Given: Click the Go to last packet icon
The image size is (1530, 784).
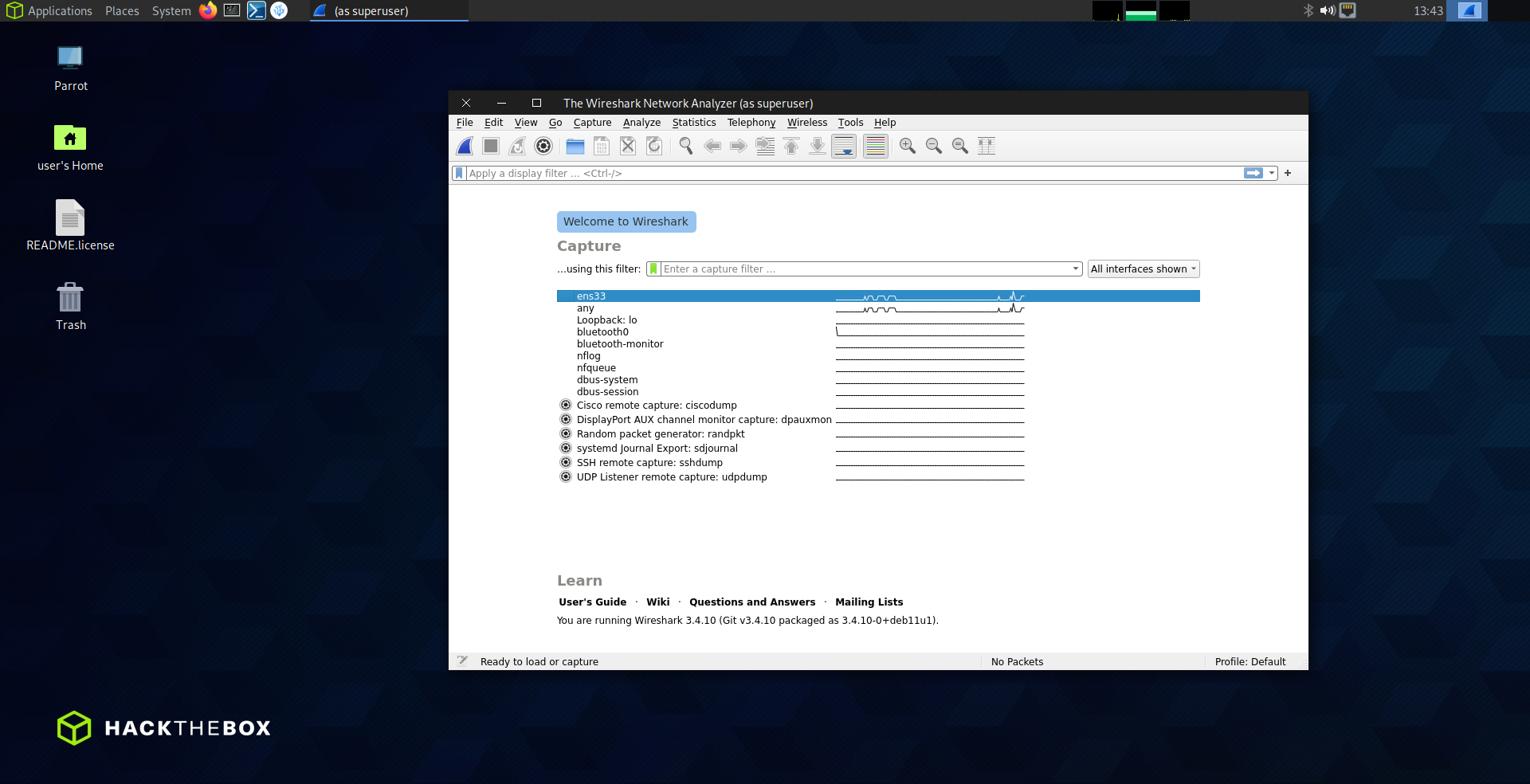Looking at the screenshot, I should pos(818,146).
